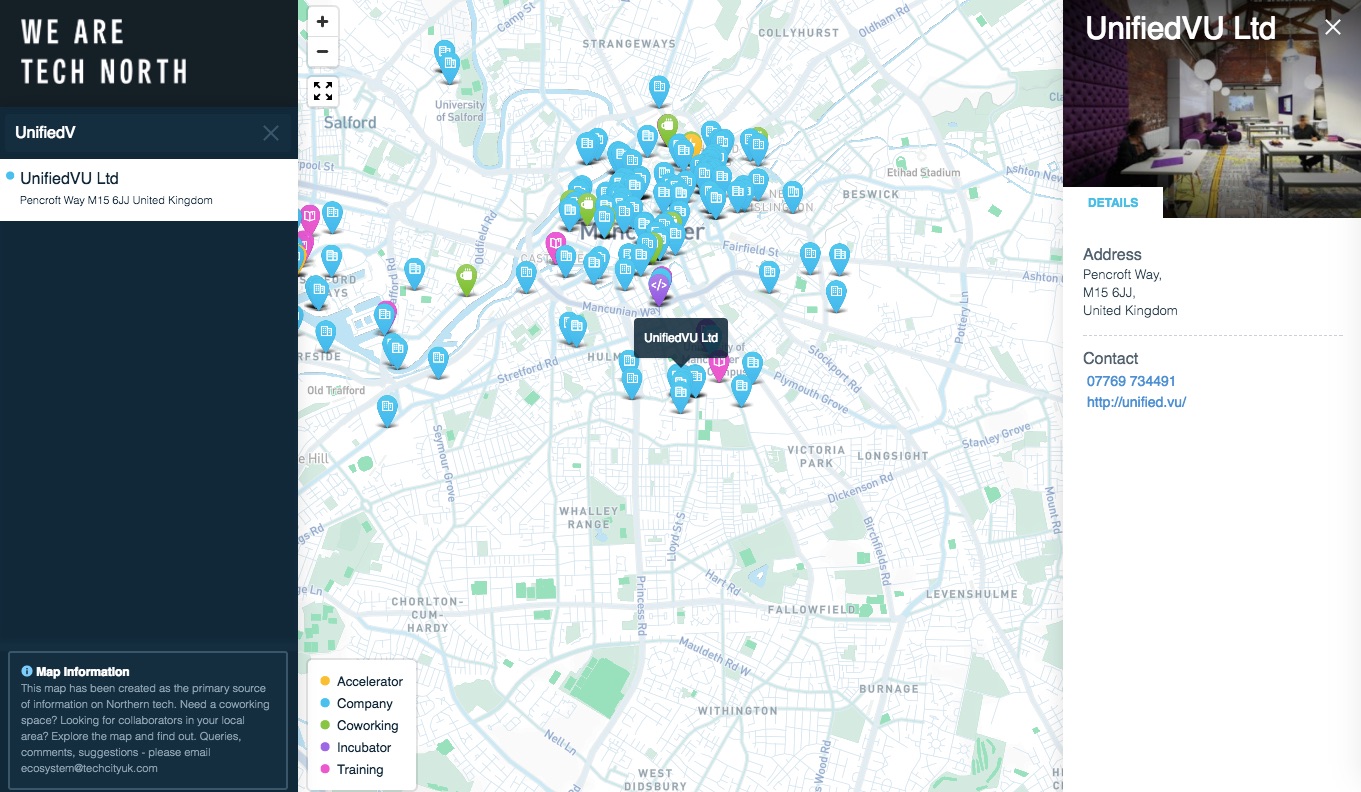The width and height of the screenshot is (1361, 792).
Task: Zoom in on the map
Action: point(322,22)
